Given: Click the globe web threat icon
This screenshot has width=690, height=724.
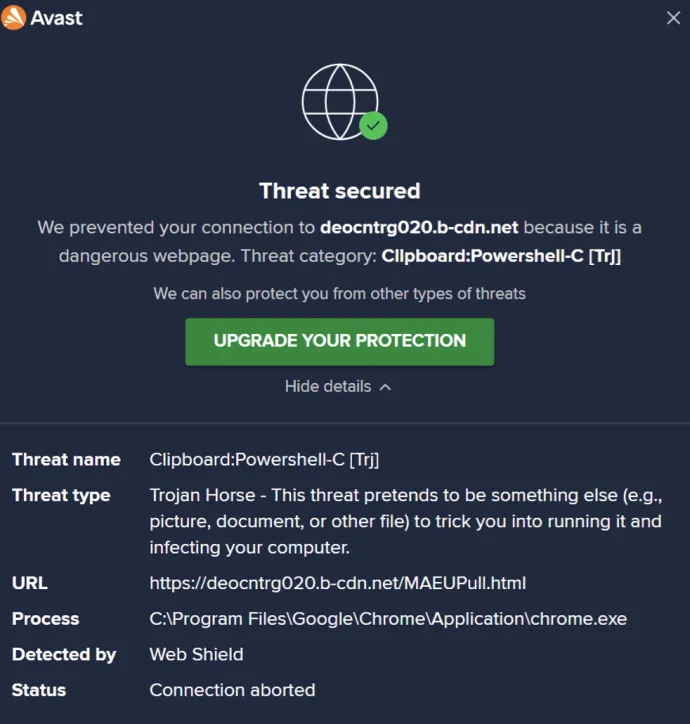Looking at the screenshot, I should pyautogui.click(x=340, y=102).
